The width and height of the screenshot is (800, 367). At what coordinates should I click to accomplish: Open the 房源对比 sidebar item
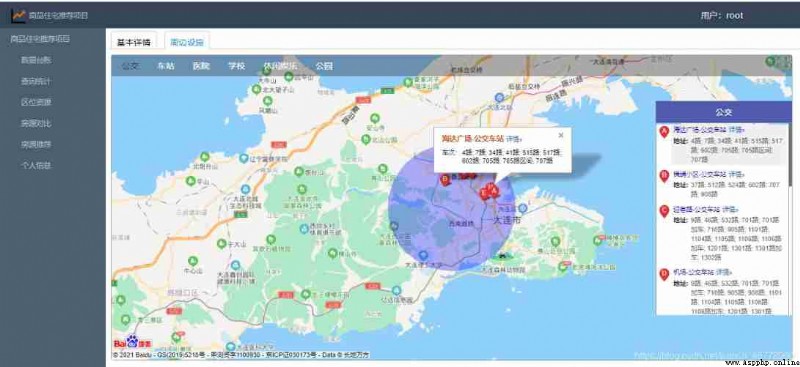[36, 123]
